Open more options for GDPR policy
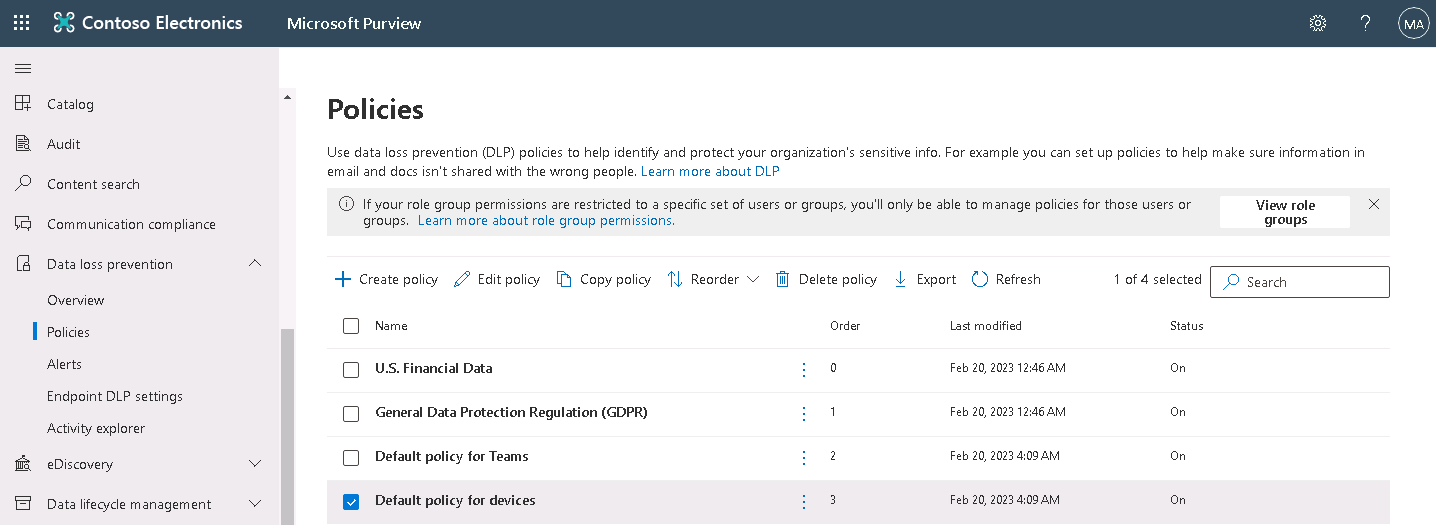Screen dimensions: 1436x525 point(804,413)
